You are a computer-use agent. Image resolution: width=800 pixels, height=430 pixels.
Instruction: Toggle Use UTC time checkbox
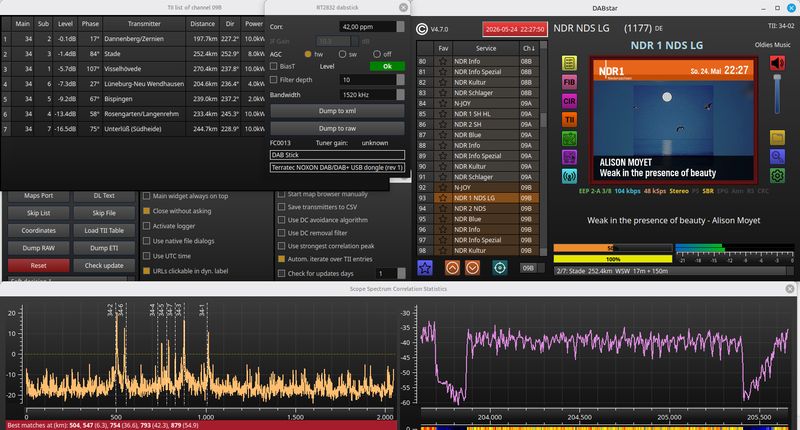146,256
